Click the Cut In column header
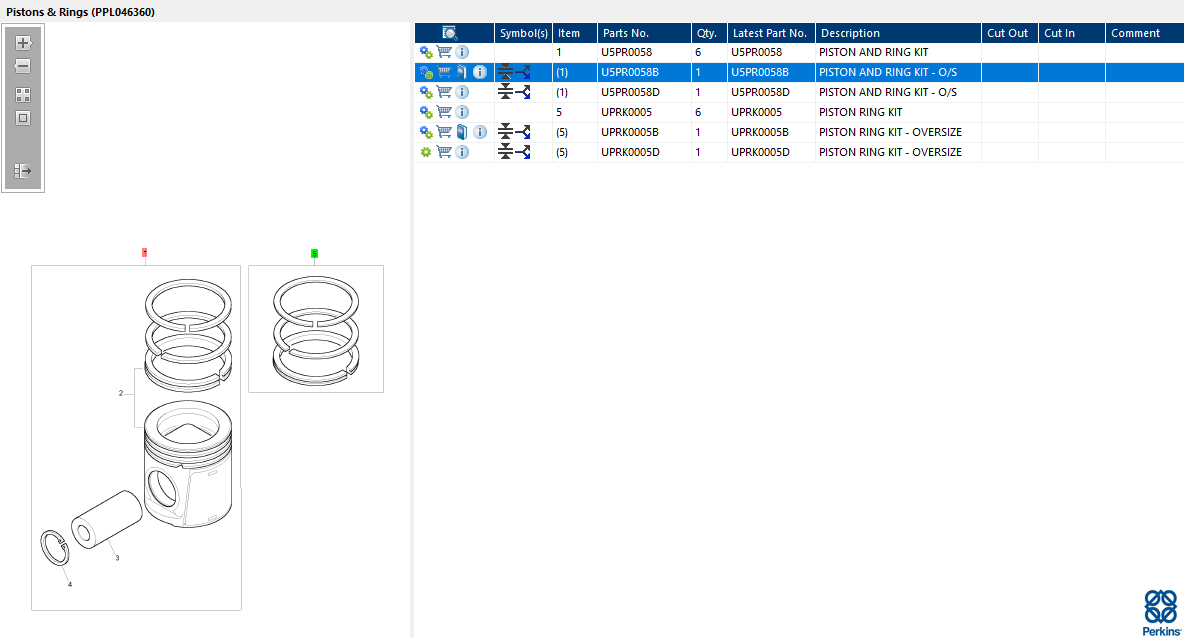The width and height of the screenshot is (1184, 638). click(x=1071, y=33)
